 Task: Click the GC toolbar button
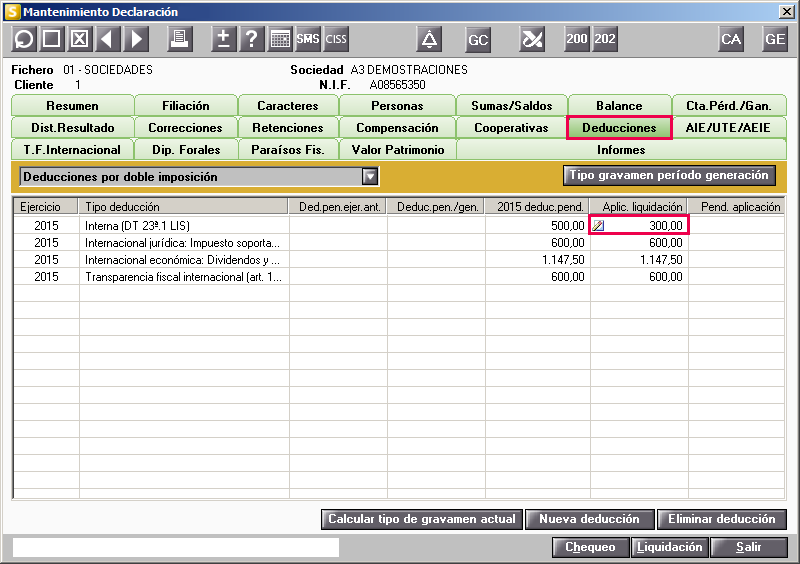478,39
